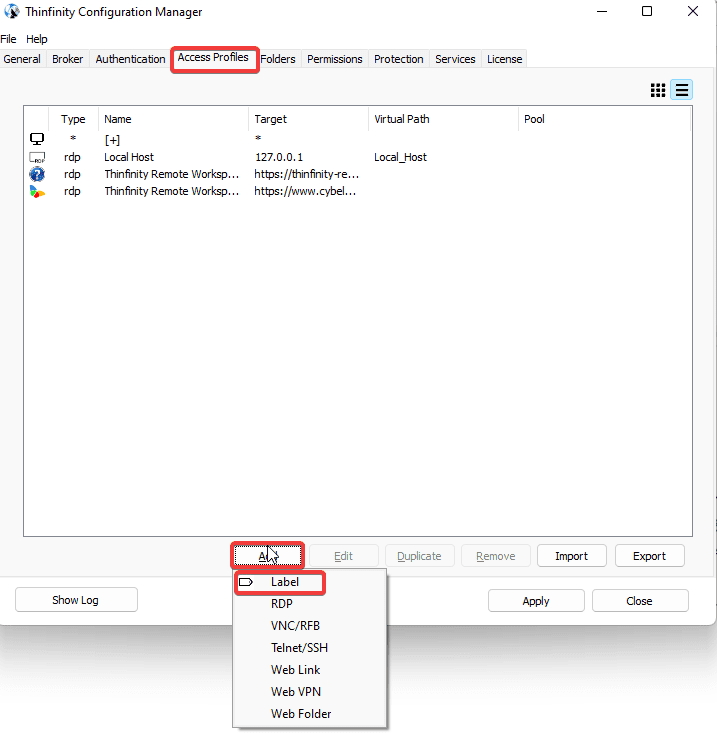Sort by the Virtual Path column header
This screenshot has width=717, height=733.
[444, 119]
